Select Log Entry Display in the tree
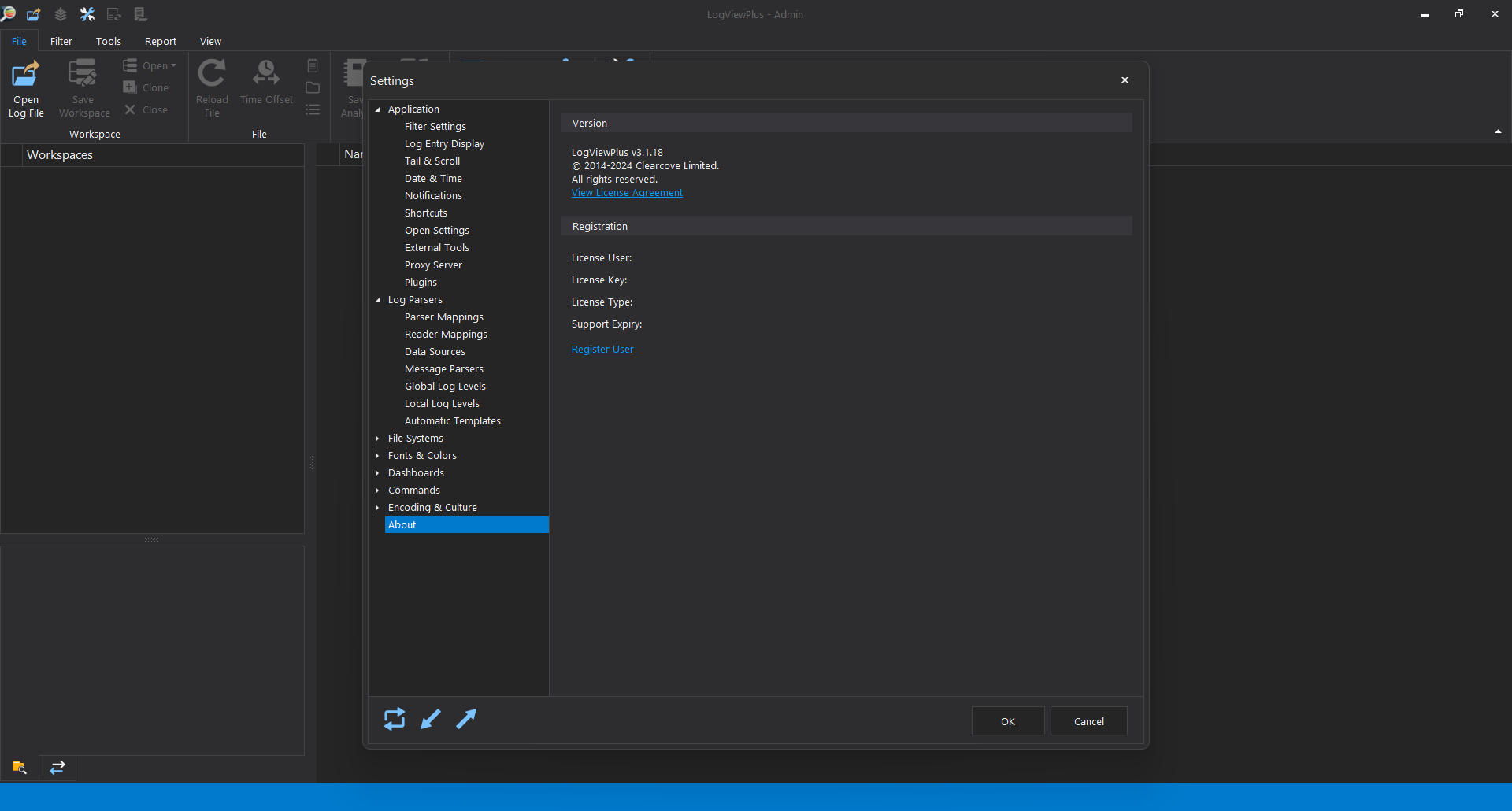This screenshot has height=811, width=1512. click(x=444, y=144)
